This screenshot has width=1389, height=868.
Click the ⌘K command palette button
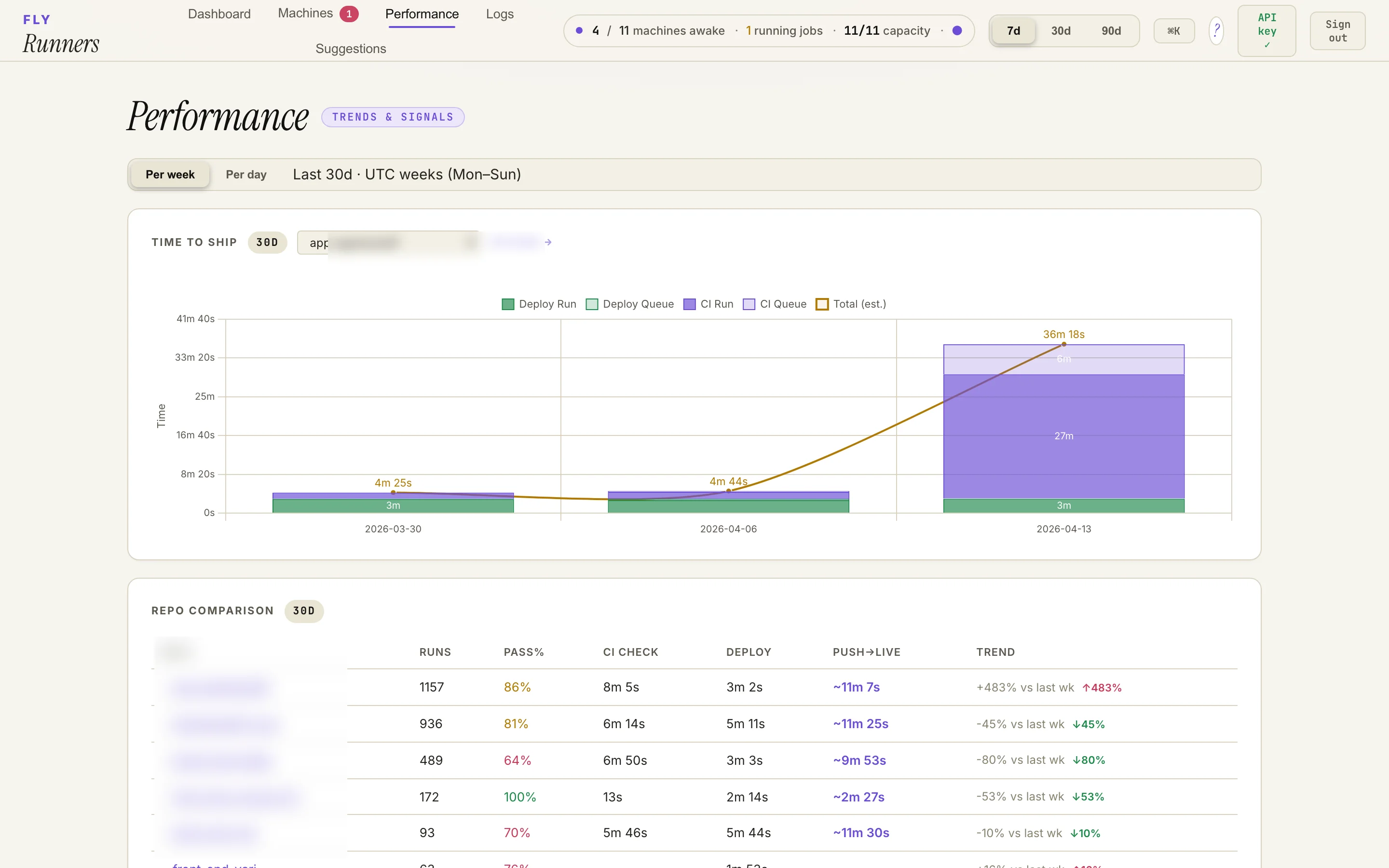(1173, 31)
